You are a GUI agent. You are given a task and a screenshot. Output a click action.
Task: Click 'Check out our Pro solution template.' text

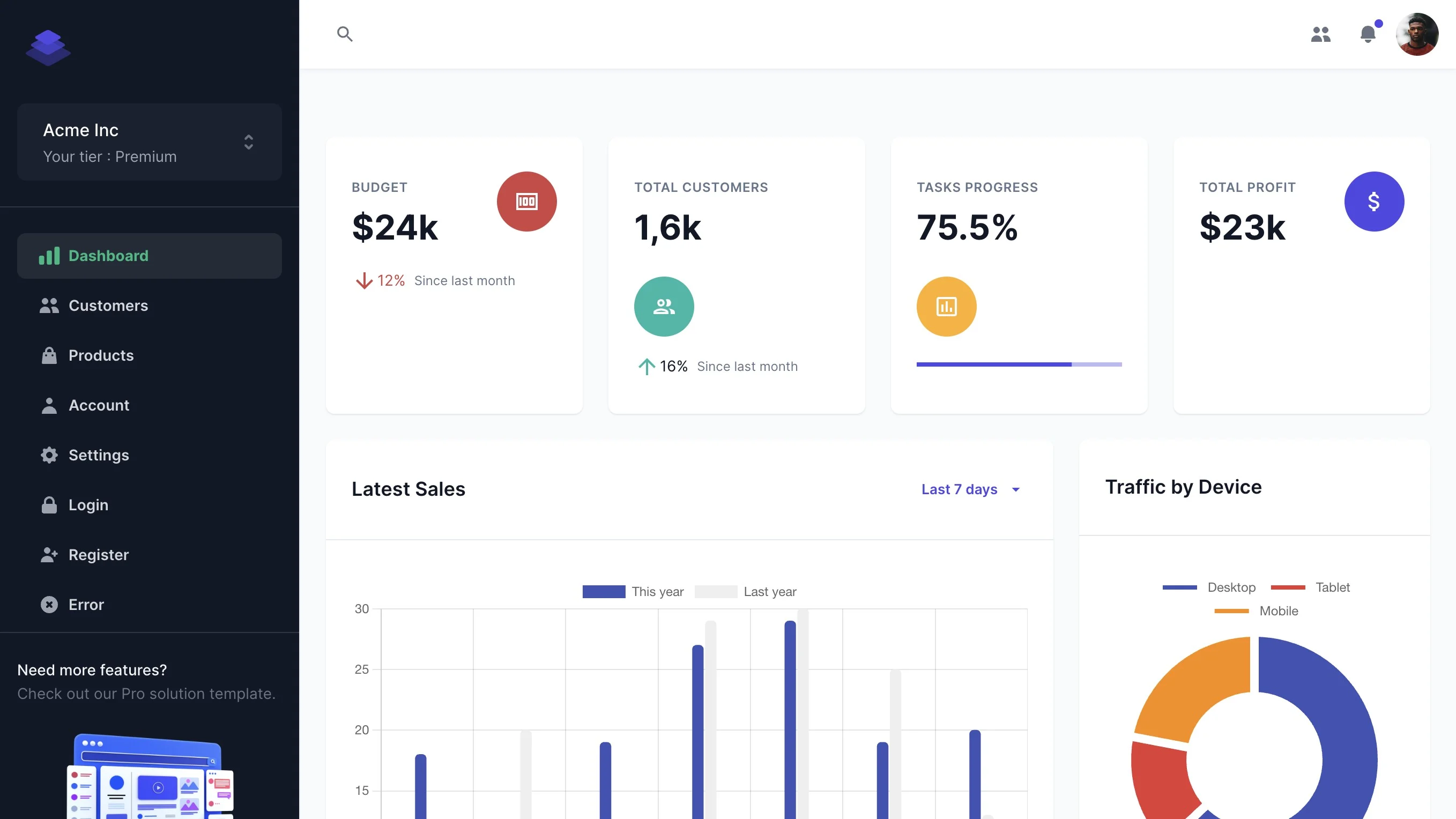(146, 694)
